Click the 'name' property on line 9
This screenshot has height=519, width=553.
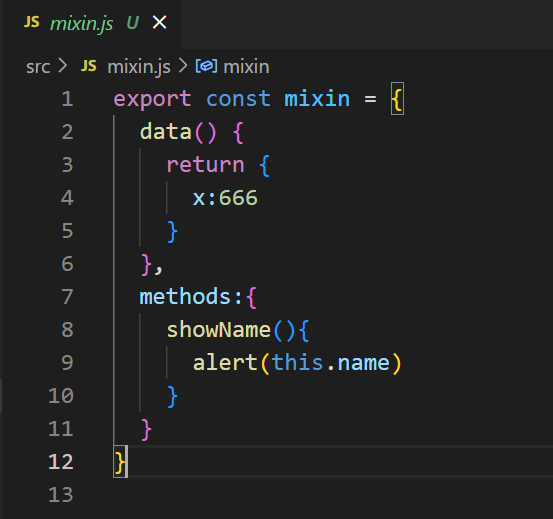click(364, 363)
